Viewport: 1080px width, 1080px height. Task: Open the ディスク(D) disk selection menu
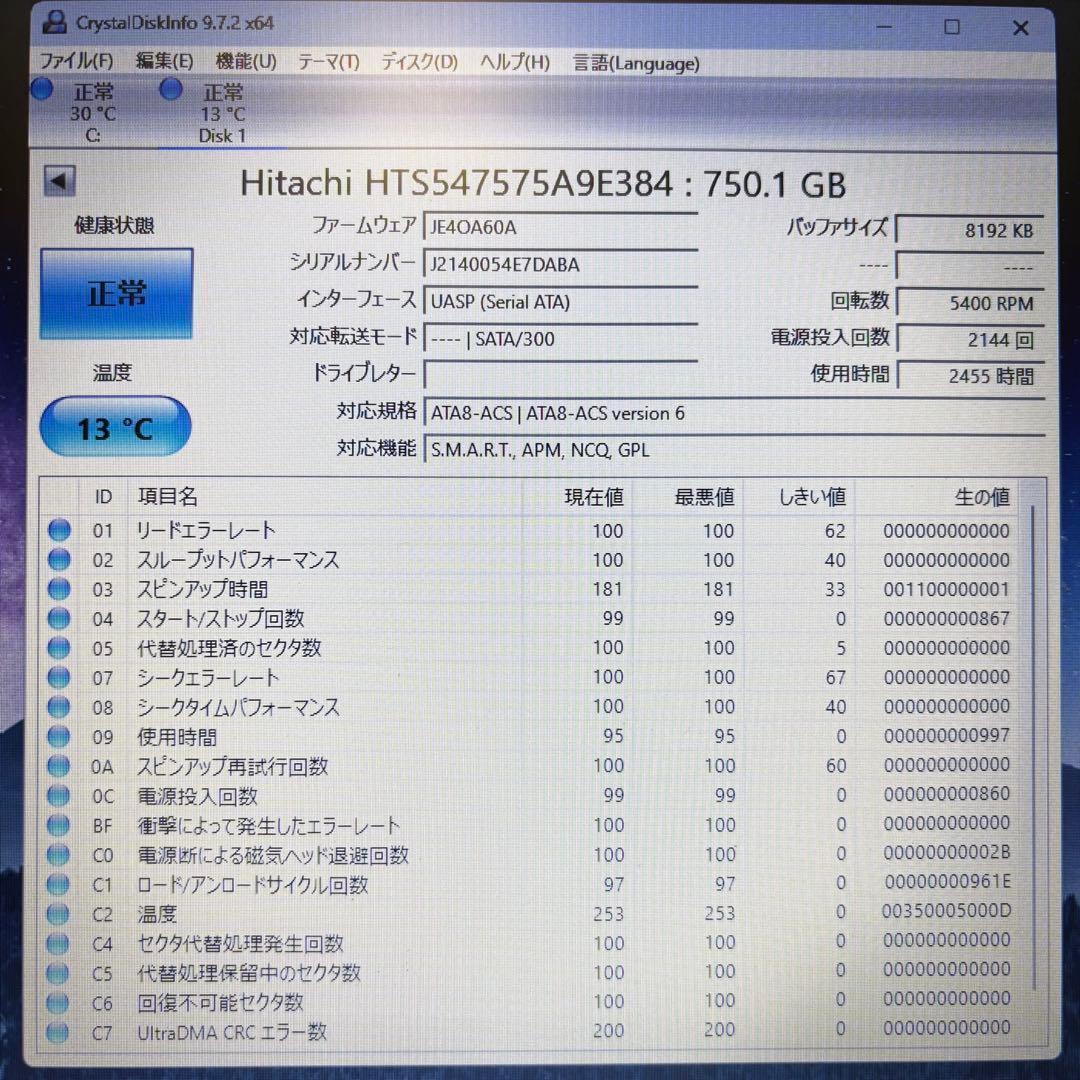[418, 62]
